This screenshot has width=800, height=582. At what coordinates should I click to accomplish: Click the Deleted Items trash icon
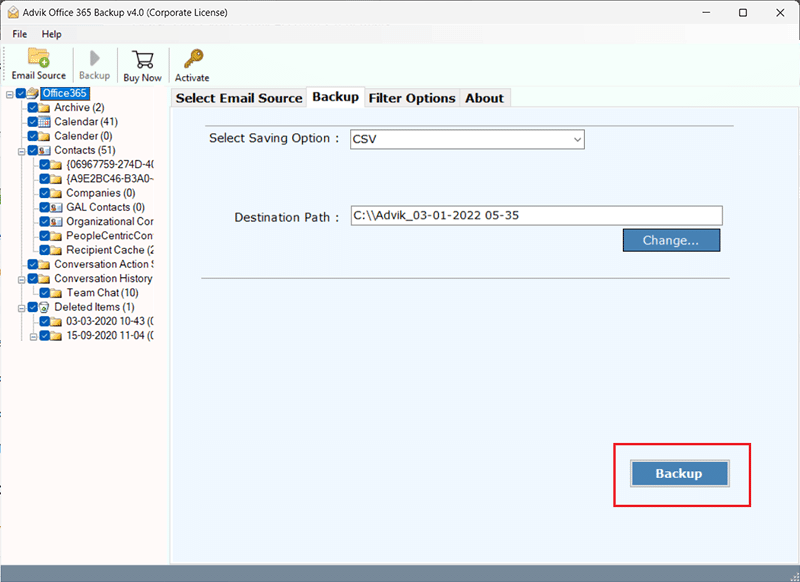tap(44, 307)
